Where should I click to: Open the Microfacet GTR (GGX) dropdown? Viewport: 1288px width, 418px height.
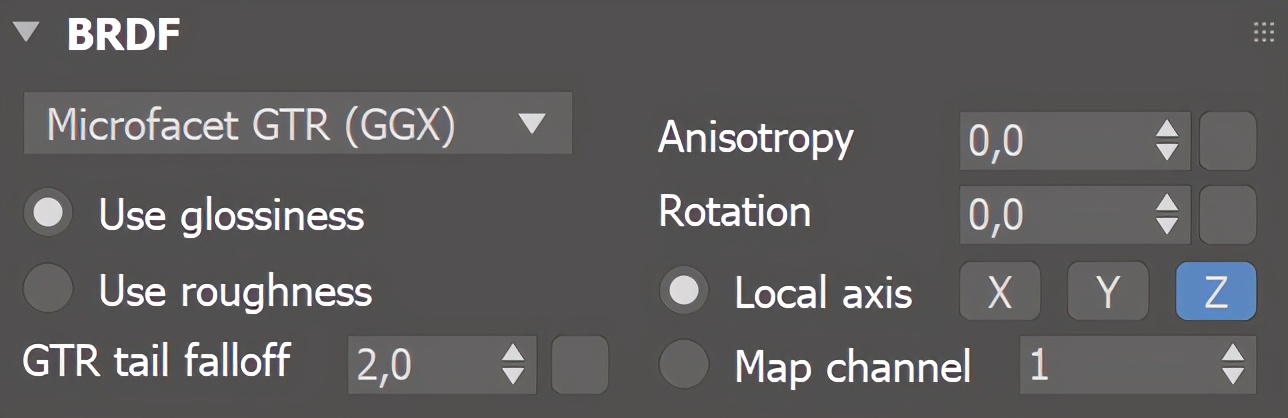[x=298, y=124]
